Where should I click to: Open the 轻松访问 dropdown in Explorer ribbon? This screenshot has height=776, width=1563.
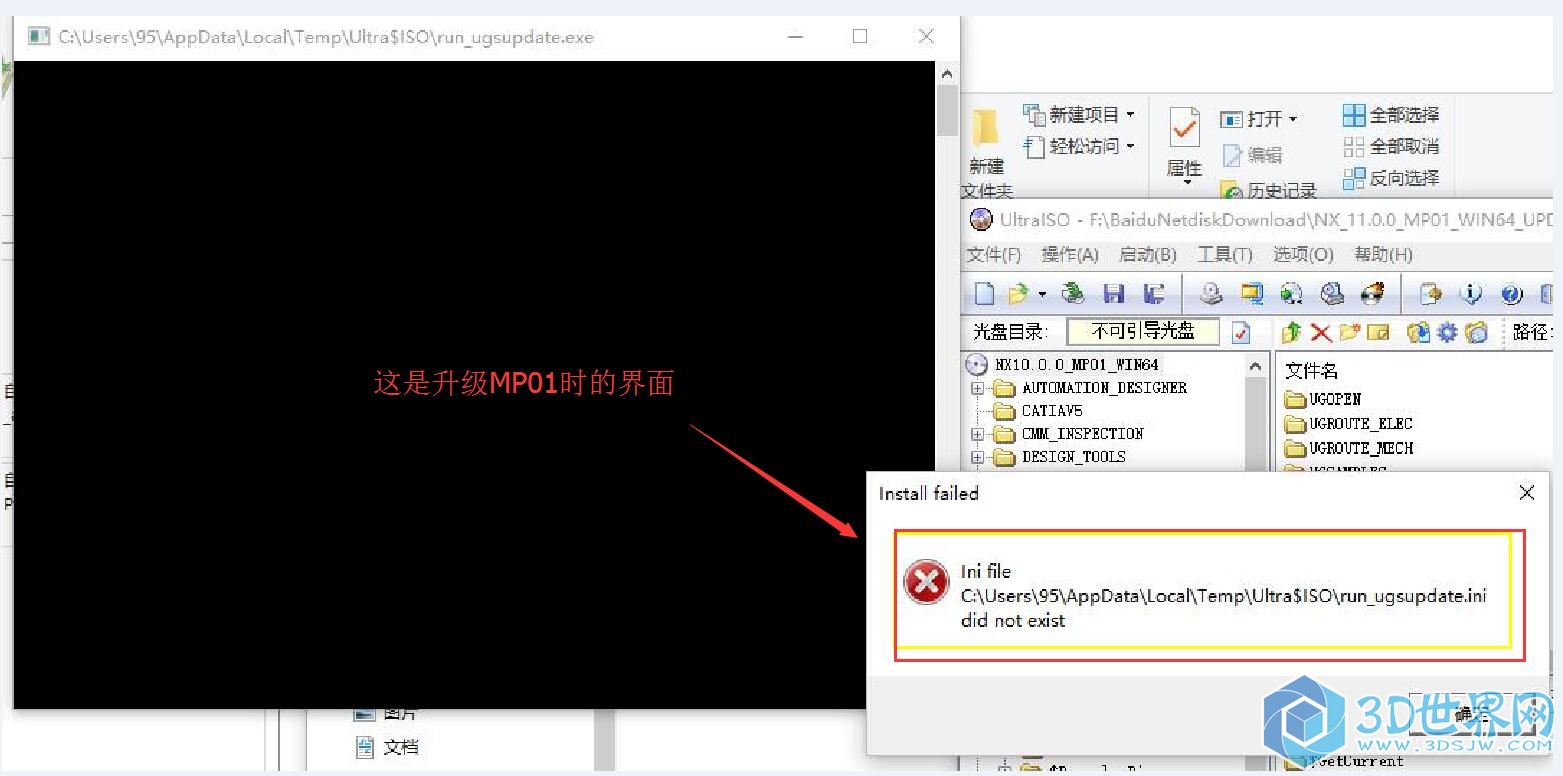point(1080,146)
